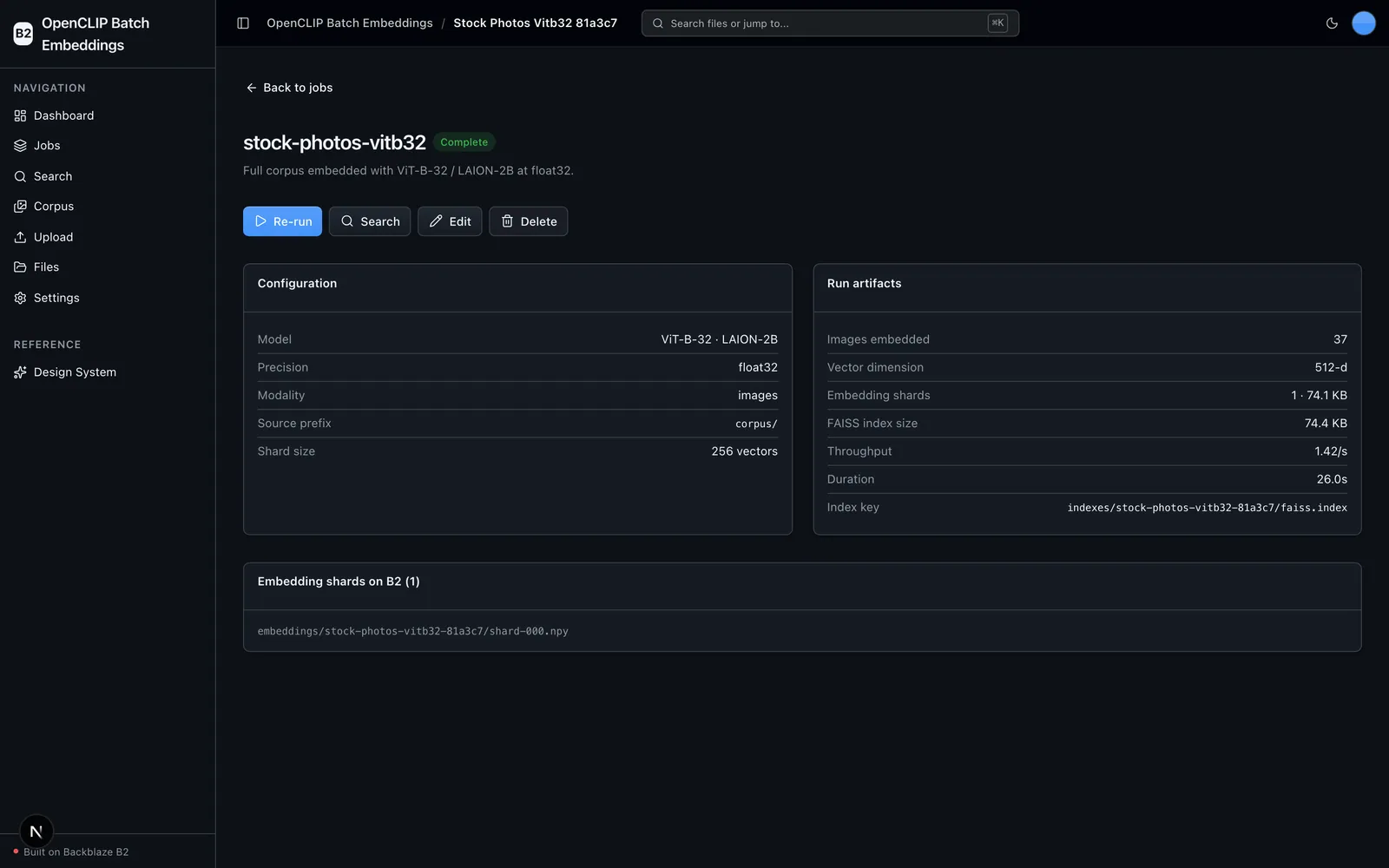
Task: Open the Next.js dev tools badge
Action: 36,832
